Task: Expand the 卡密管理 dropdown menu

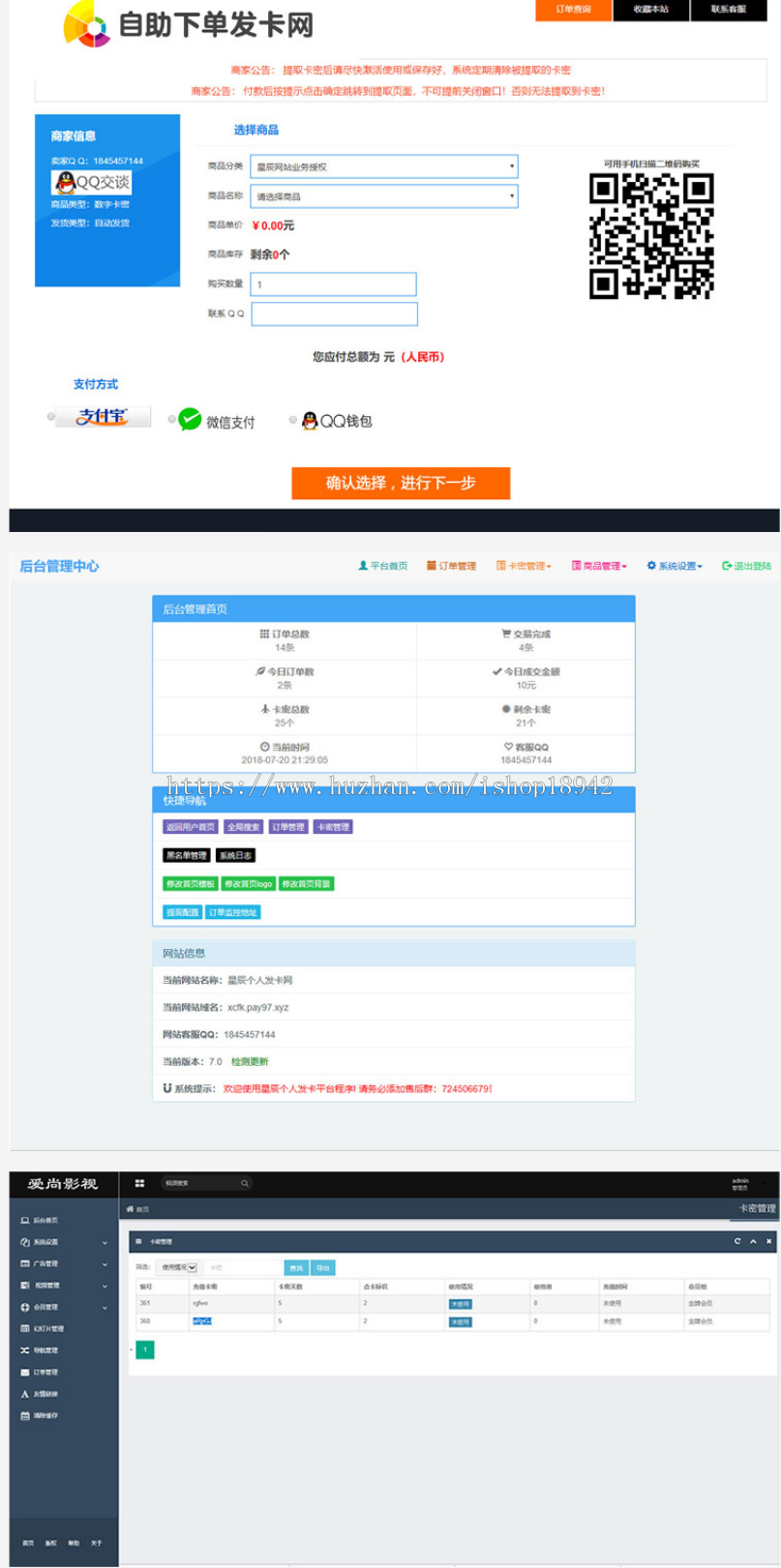Action: point(525,566)
